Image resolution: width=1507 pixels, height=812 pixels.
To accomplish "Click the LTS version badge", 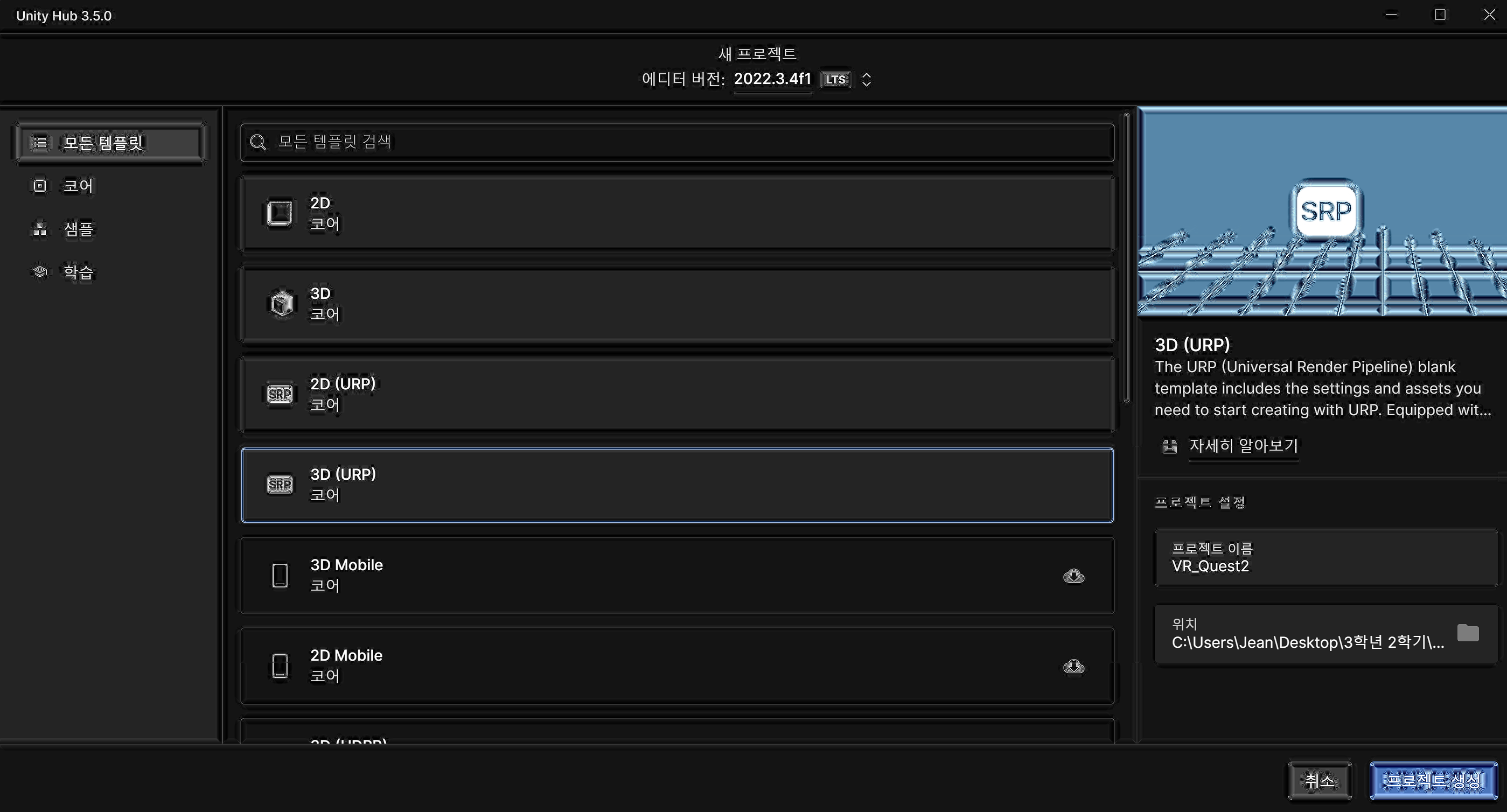I will click(835, 80).
